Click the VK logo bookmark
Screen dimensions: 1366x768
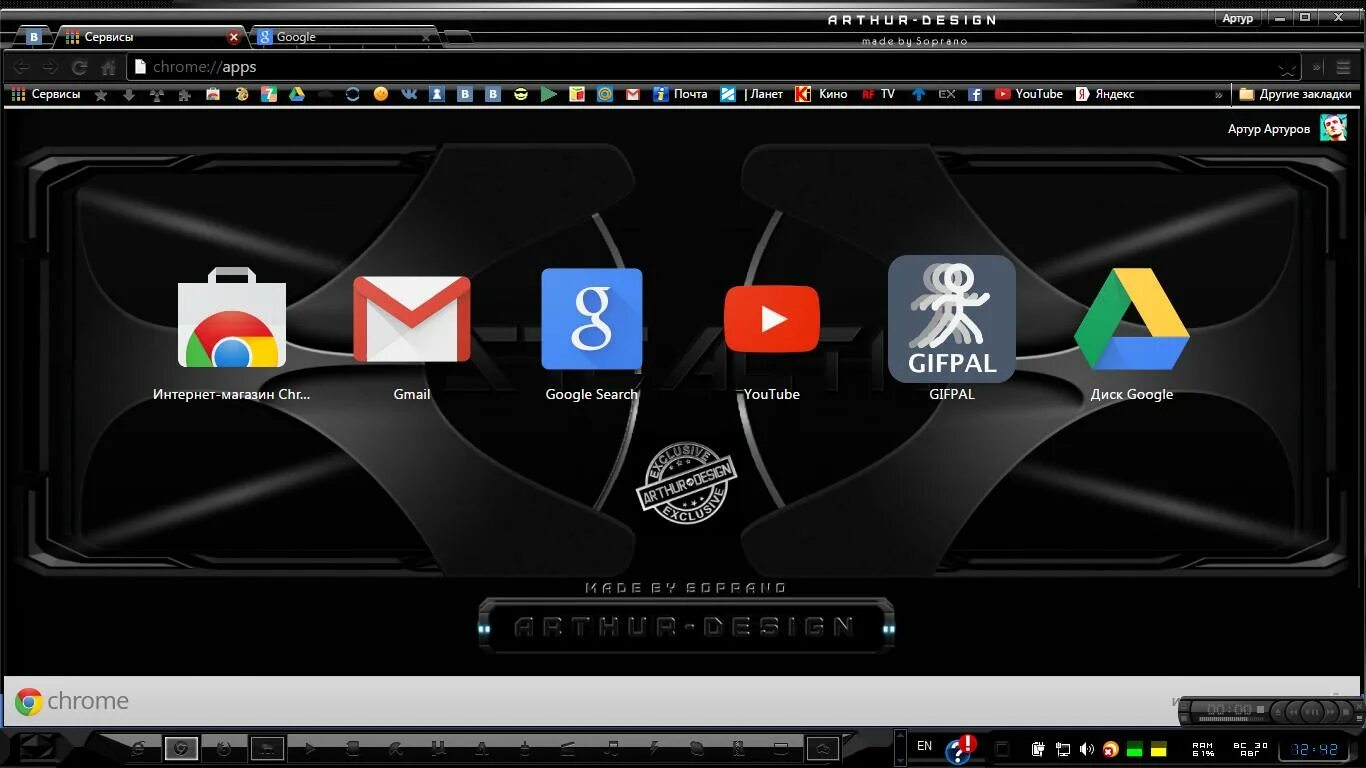point(409,94)
